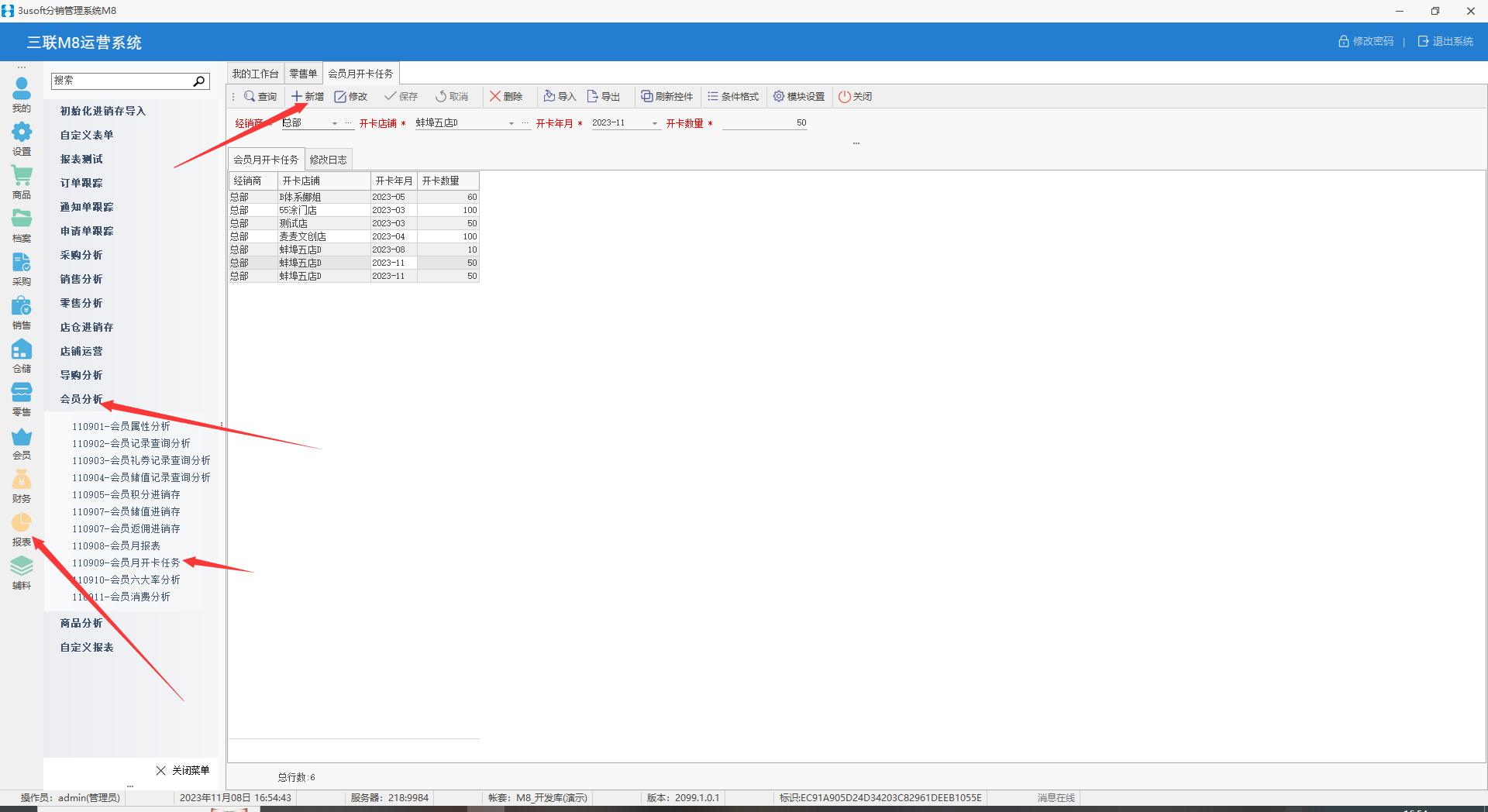Open the 财务 money bag sidebar icon
Viewport: 1488px width, 812px height.
[x=22, y=480]
